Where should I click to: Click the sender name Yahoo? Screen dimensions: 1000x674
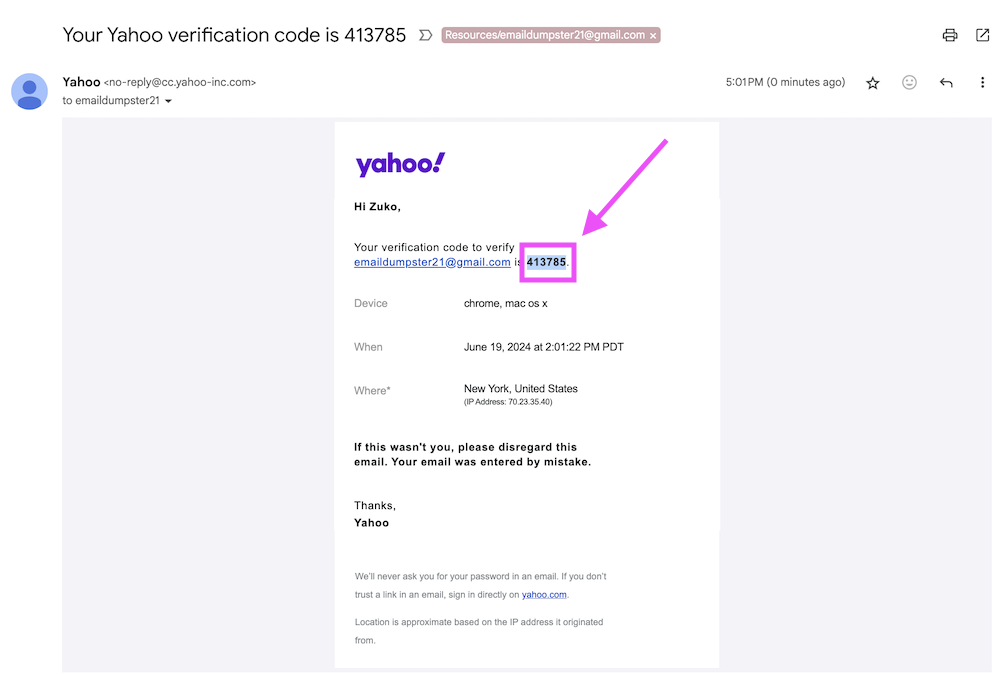(x=81, y=82)
